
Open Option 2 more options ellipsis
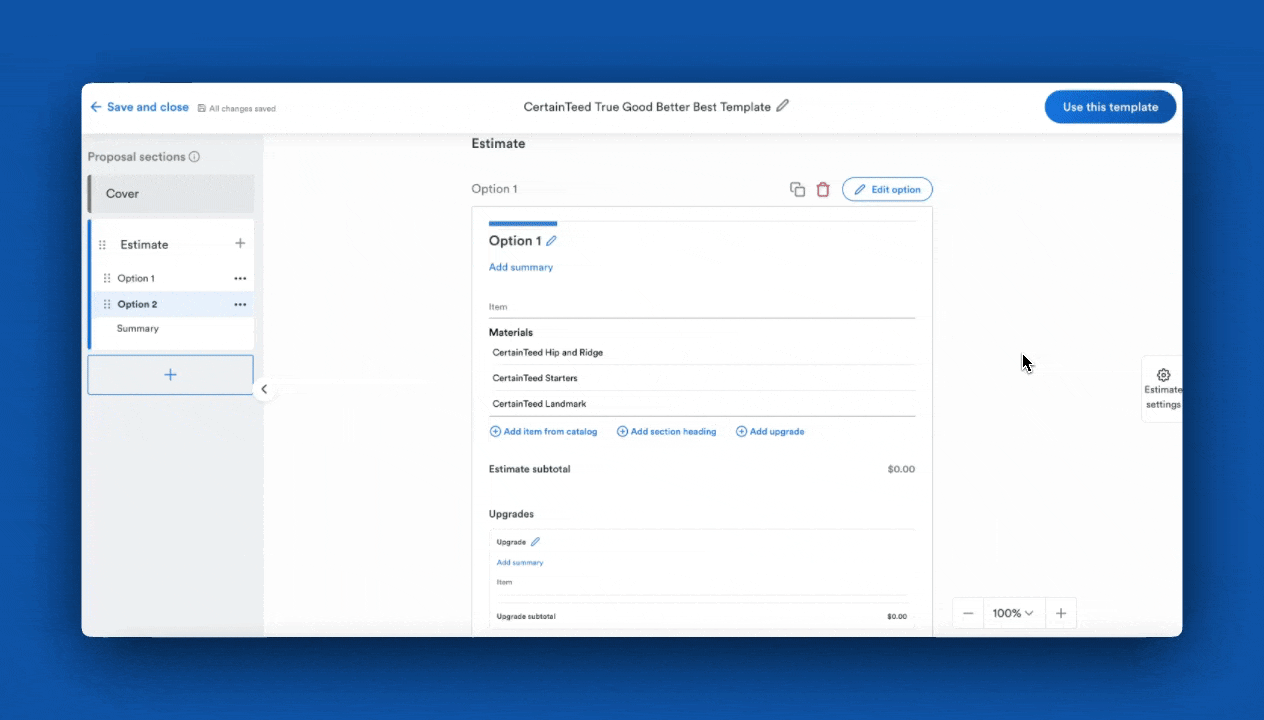tap(240, 304)
